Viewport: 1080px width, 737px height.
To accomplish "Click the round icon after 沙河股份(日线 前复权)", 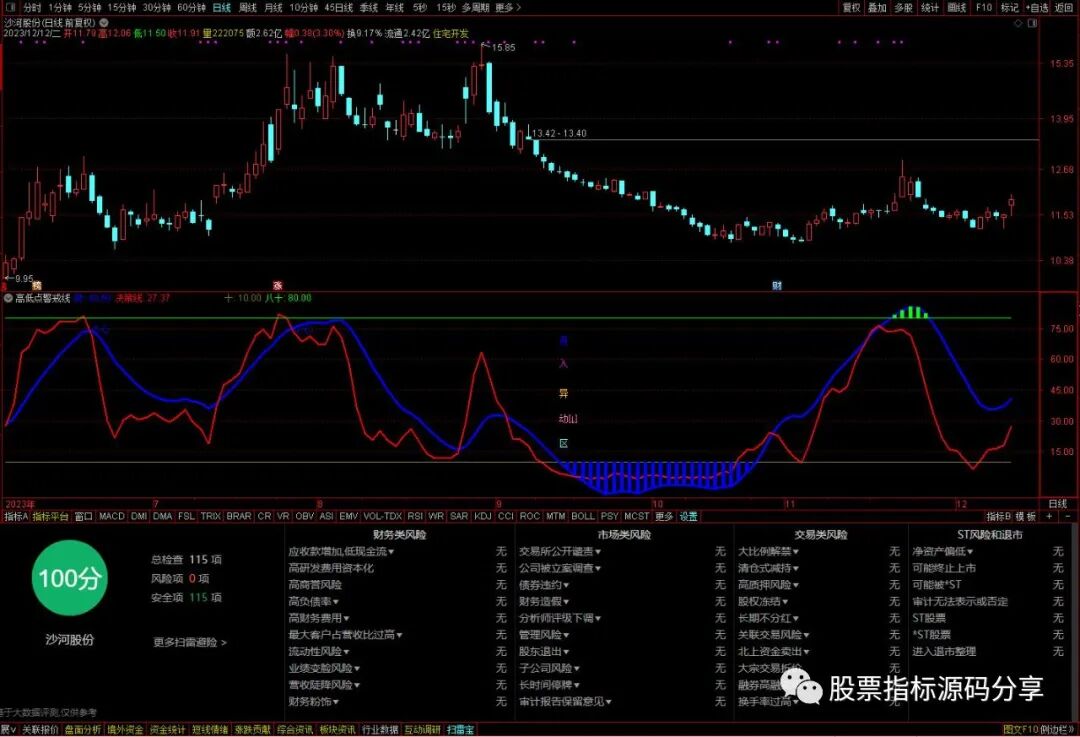I will pyautogui.click(x=104, y=23).
